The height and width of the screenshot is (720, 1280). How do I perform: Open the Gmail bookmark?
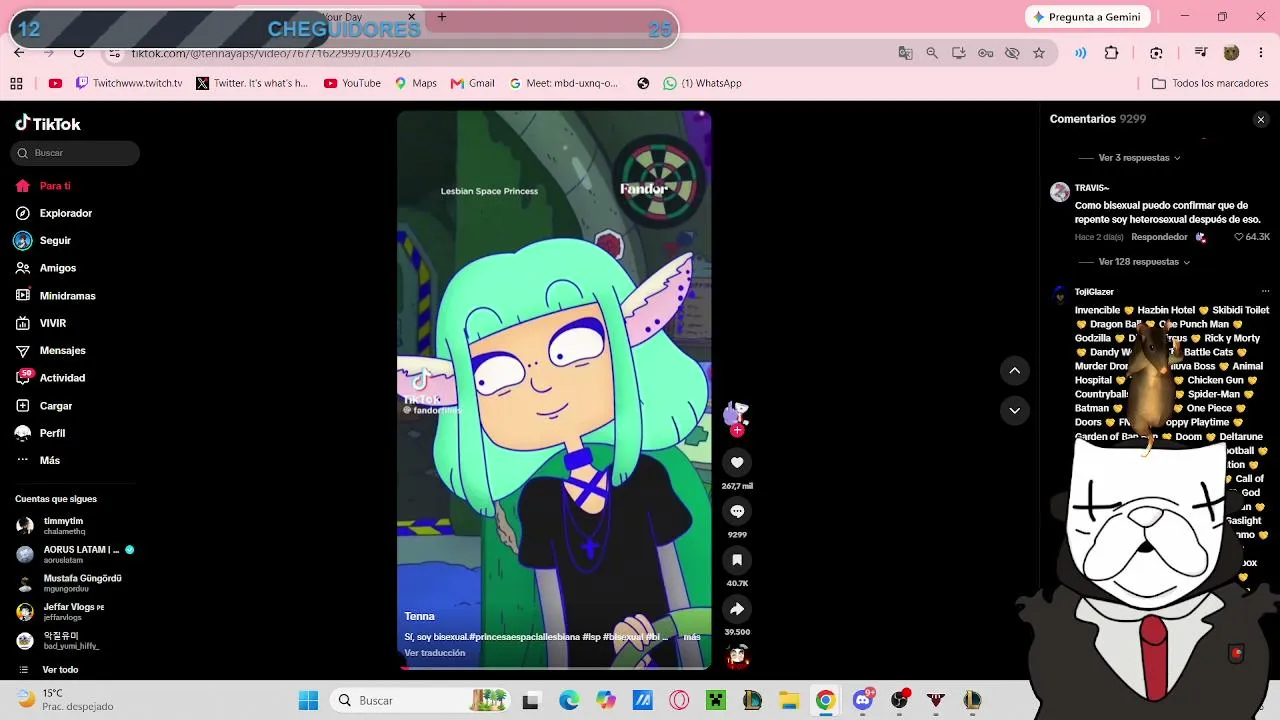[x=472, y=83]
